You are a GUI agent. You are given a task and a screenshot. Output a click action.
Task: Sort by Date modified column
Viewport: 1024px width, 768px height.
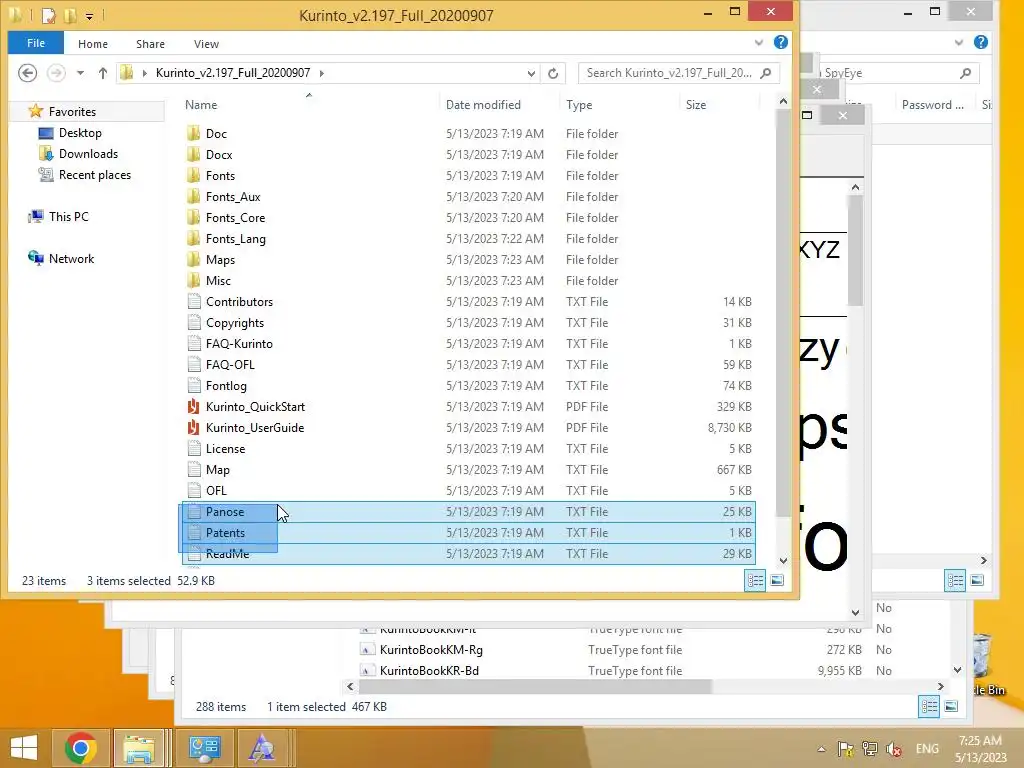(x=483, y=104)
